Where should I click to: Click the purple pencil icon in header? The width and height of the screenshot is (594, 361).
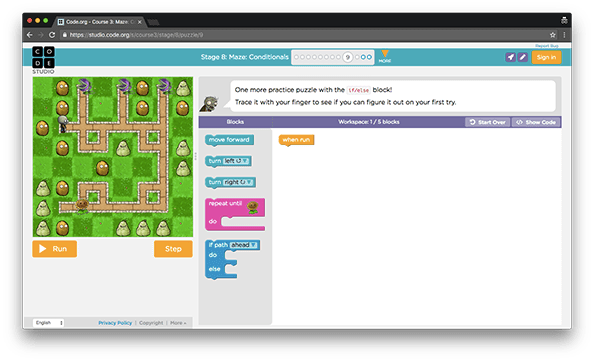pos(522,57)
